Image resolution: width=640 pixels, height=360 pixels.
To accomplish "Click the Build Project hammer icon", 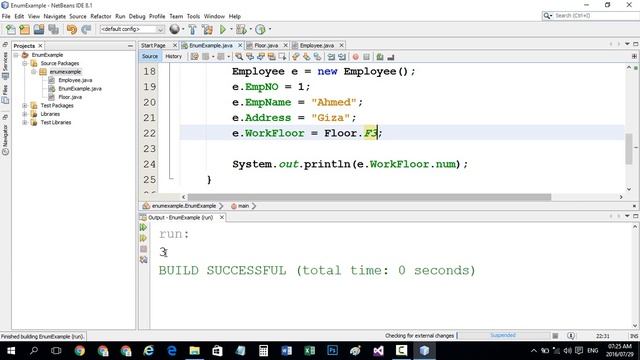I will coord(192,29).
